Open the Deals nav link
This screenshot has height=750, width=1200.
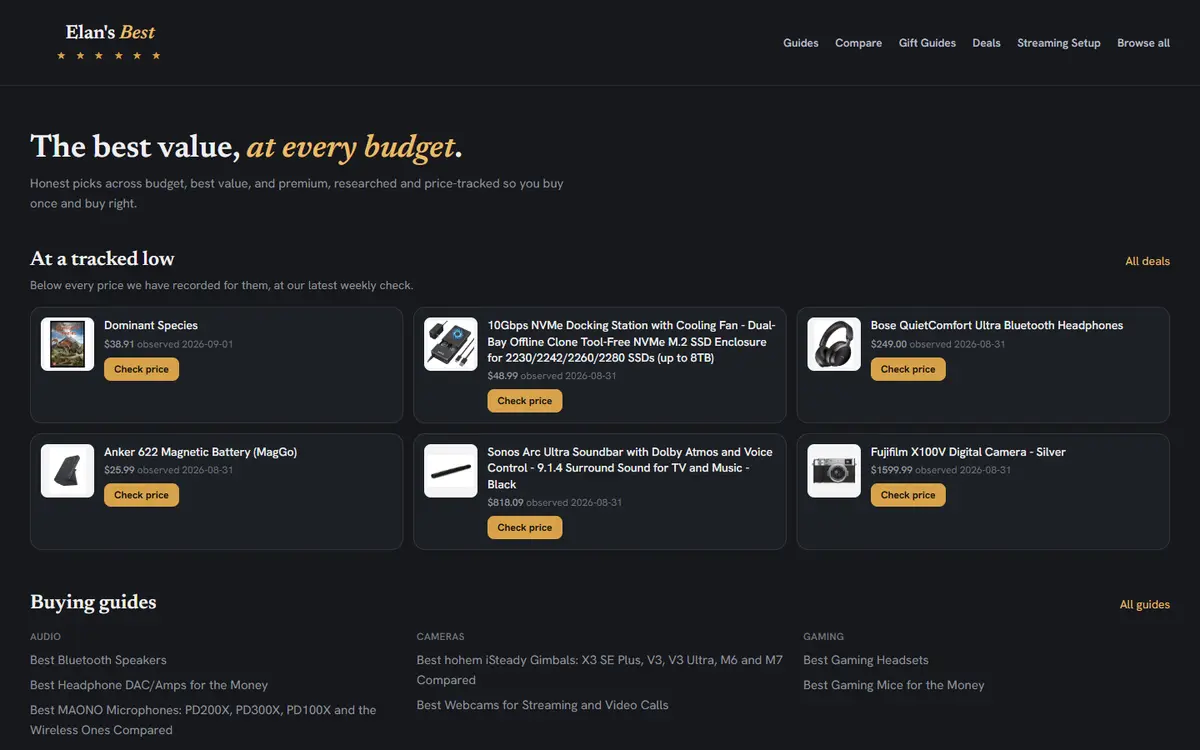986,43
